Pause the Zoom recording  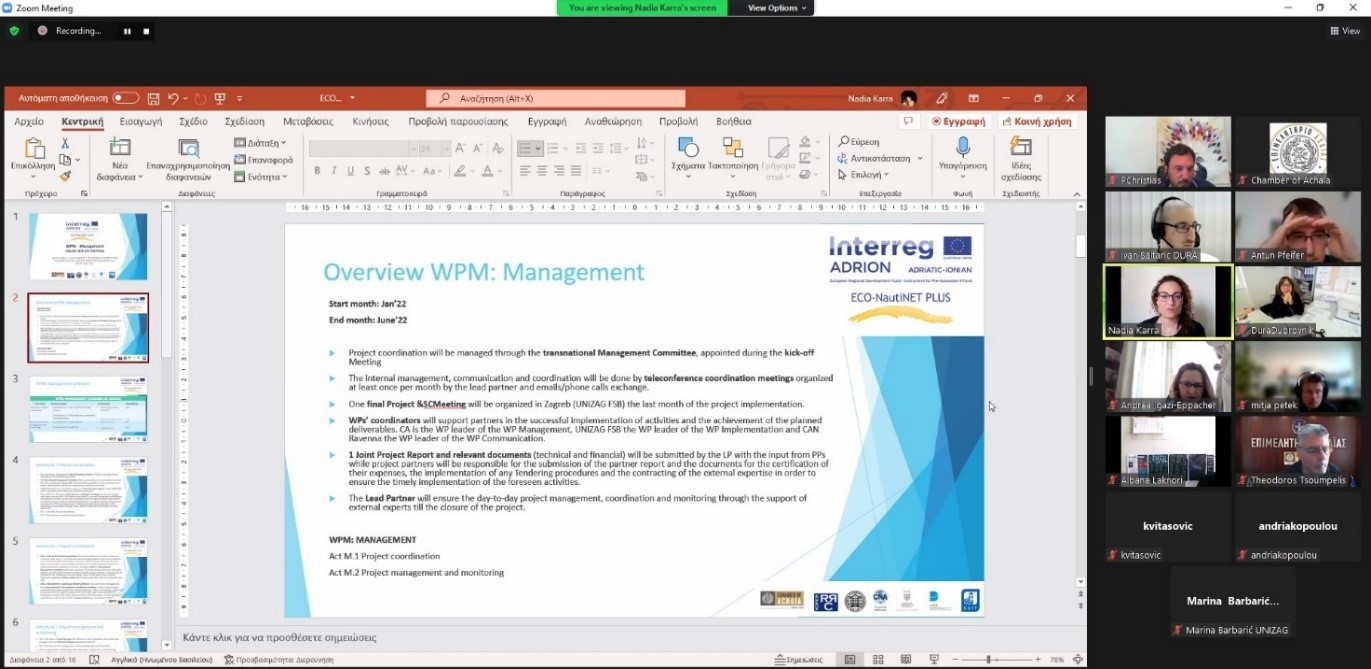click(127, 31)
